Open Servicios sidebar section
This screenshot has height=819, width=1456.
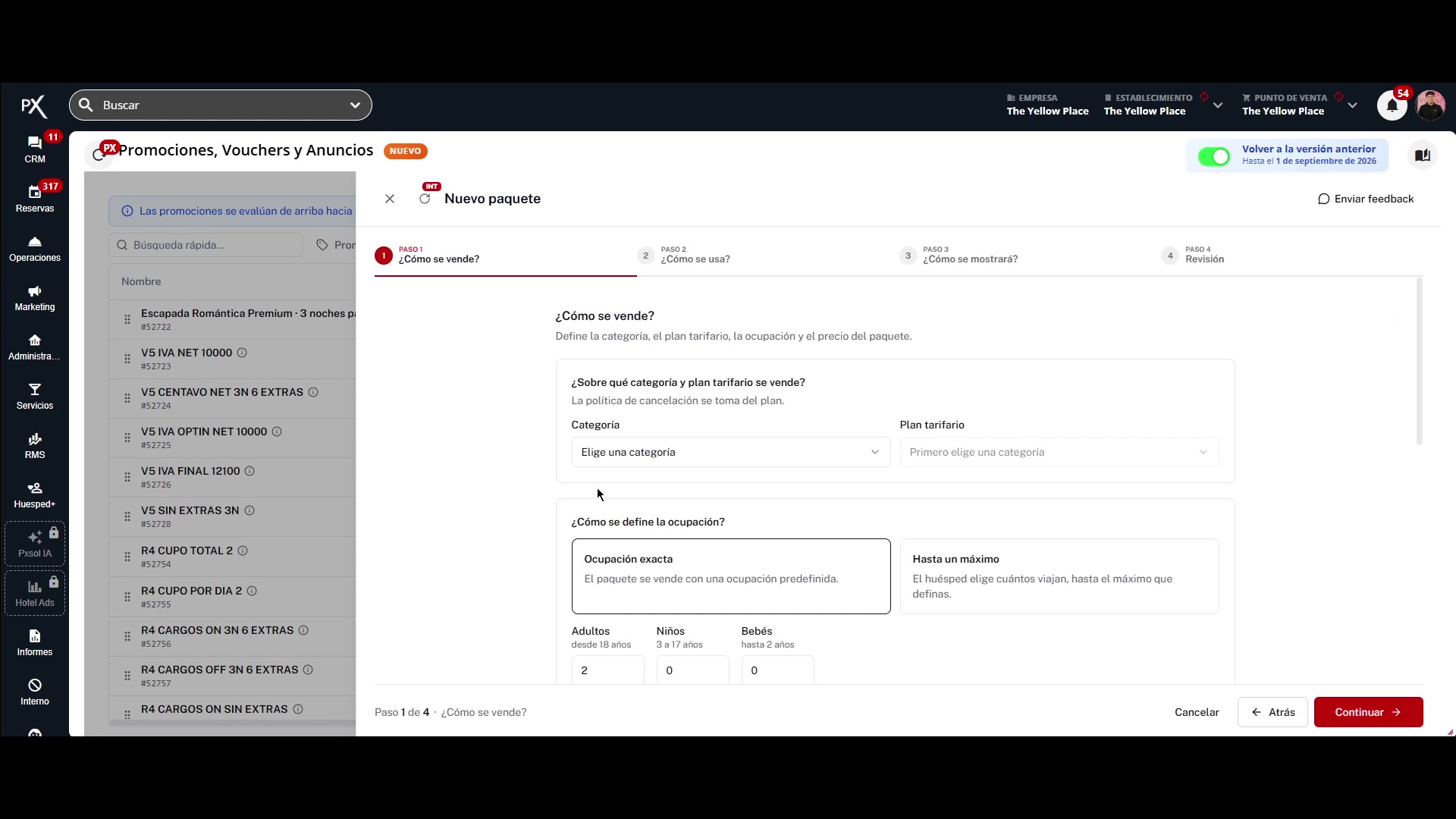[35, 396]
